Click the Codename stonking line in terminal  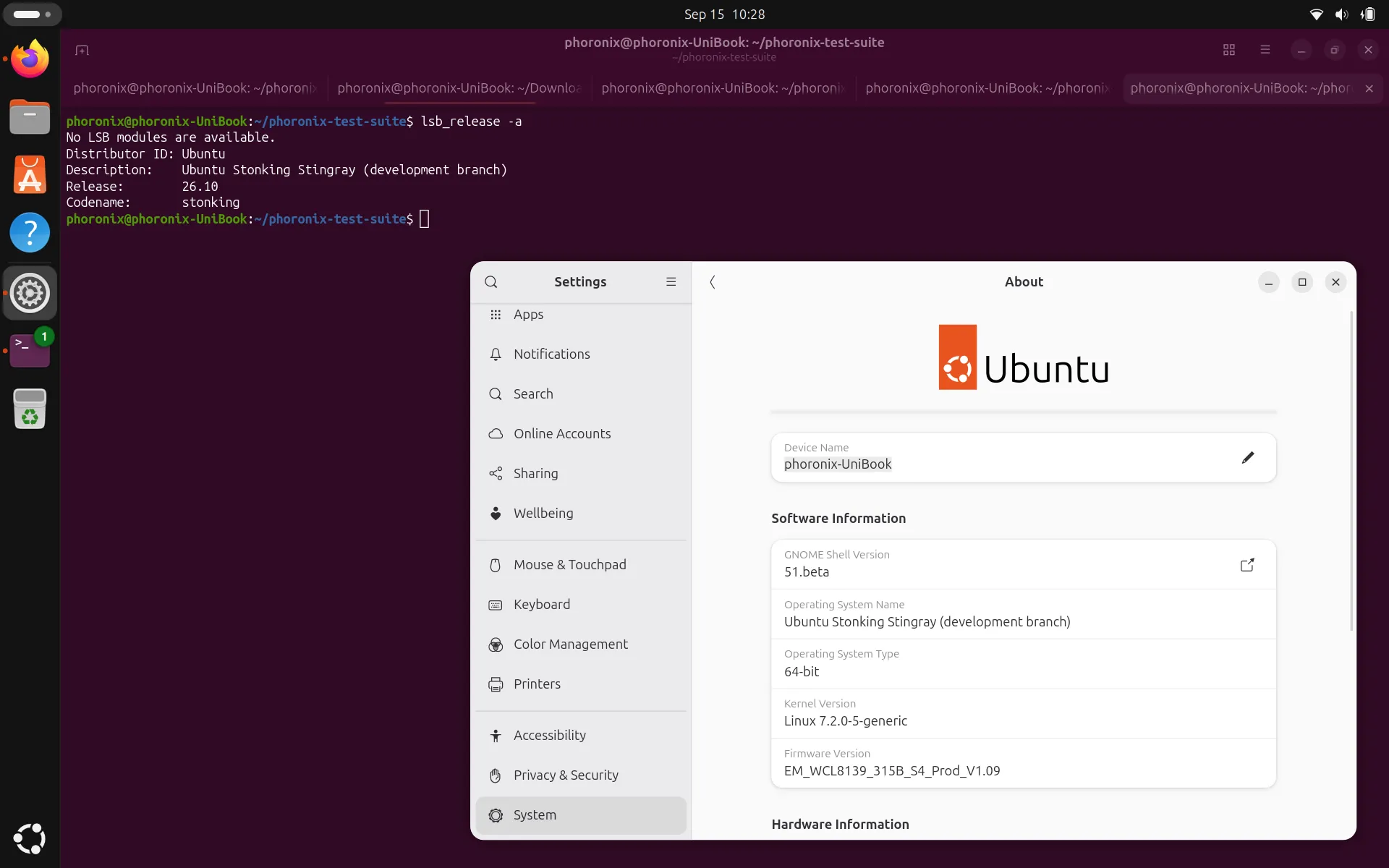click(x=153, y=203)
